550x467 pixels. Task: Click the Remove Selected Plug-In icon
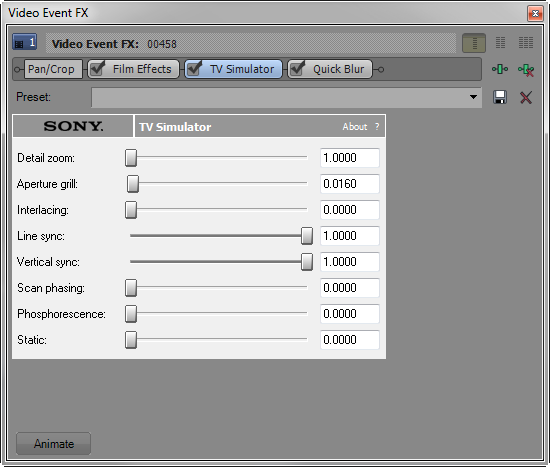pos(526,69)
